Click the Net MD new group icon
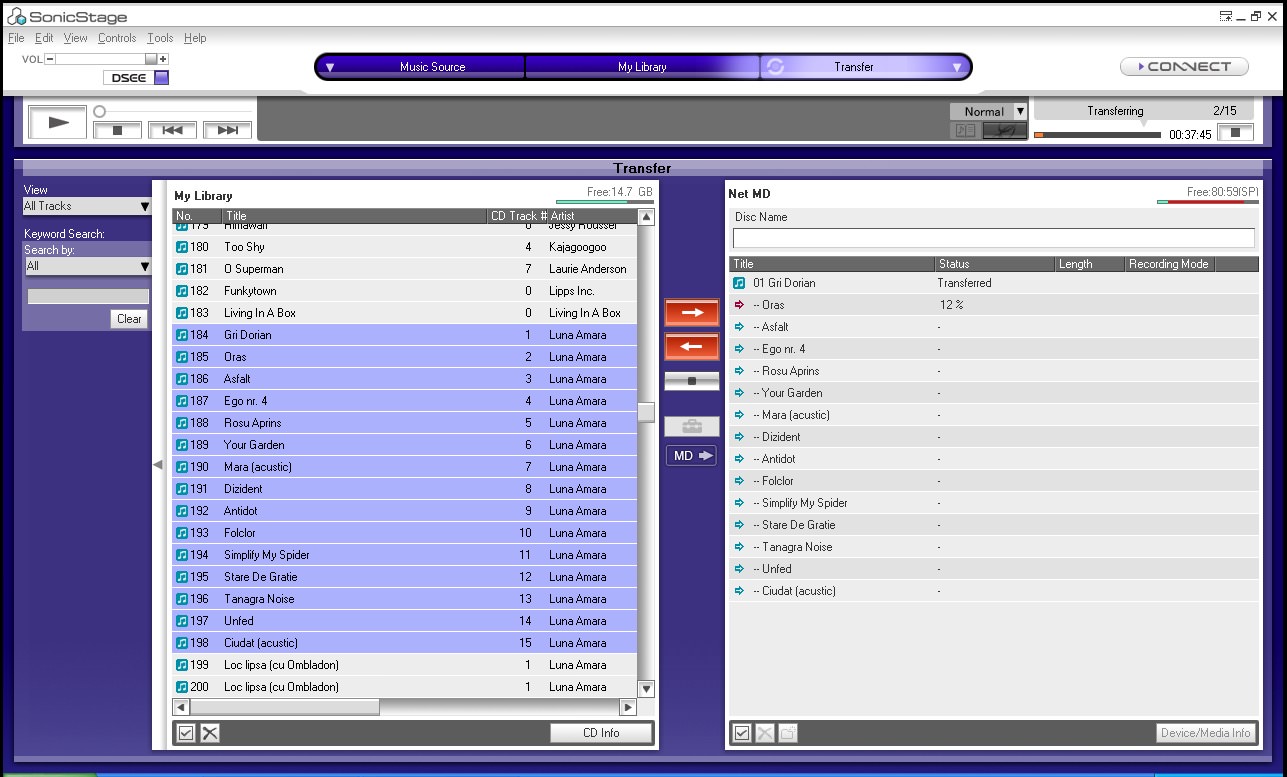1287x777 pixels. [788, 733]
